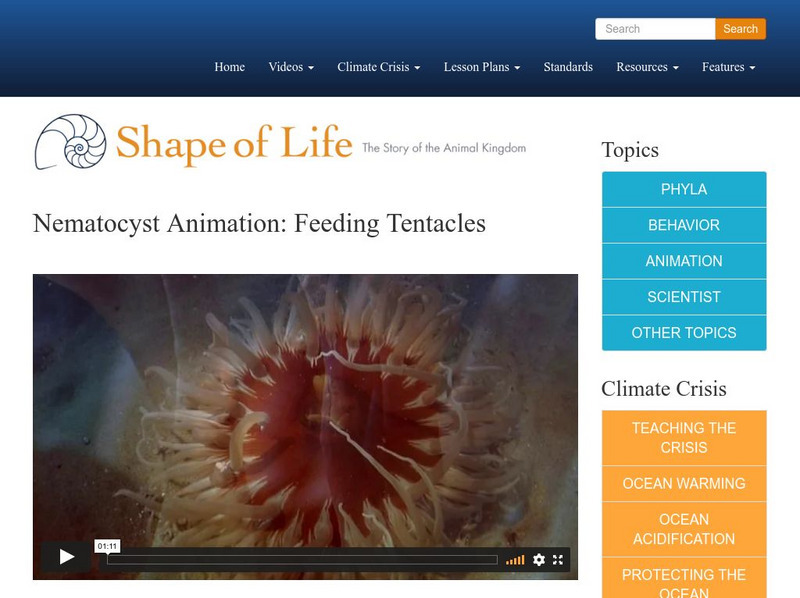The width and height of the screenshot is (800, 598).
Task: Open the BEHAVIOR topics category
Action: tap(683, 225)
